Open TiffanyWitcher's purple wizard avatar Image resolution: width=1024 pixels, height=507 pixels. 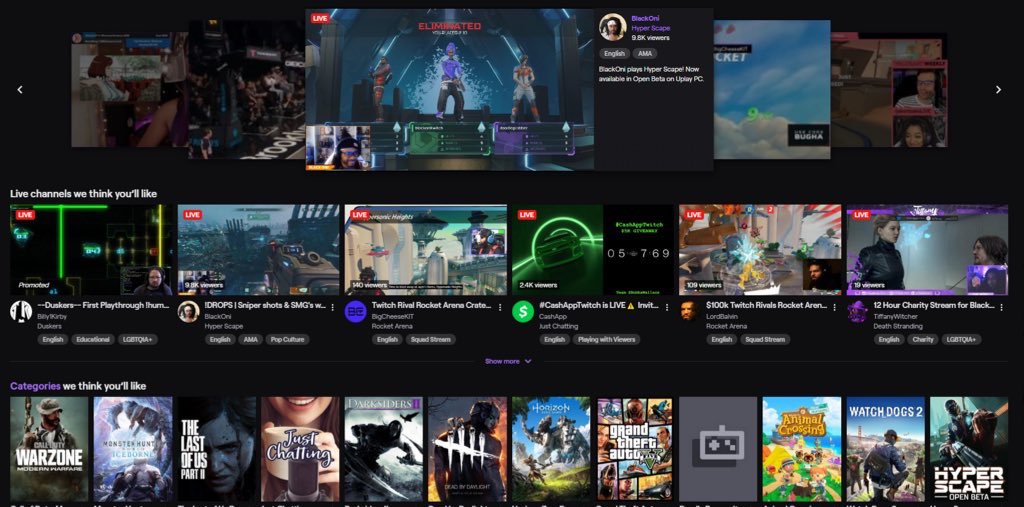(857, 311)
